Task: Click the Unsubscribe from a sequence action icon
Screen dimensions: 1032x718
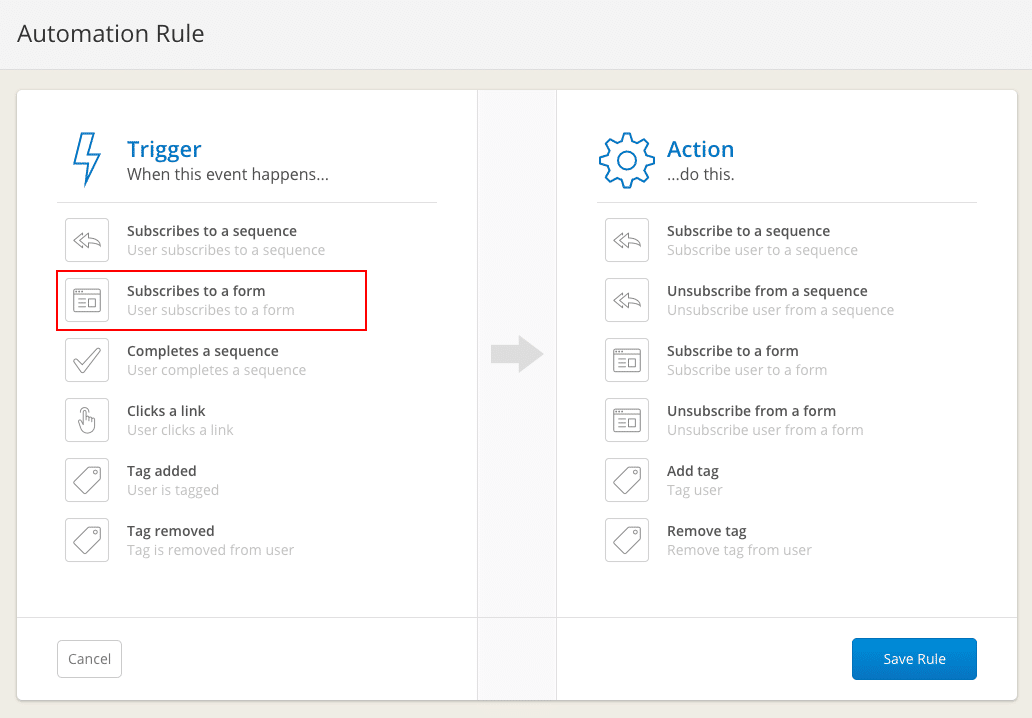Action: point(627,300)
